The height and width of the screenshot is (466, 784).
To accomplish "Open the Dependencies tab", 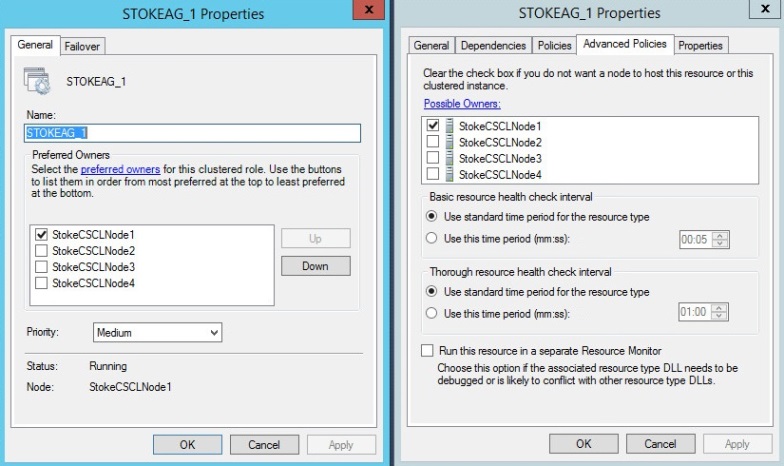I will pyautogui.click(x=493, y=45).
